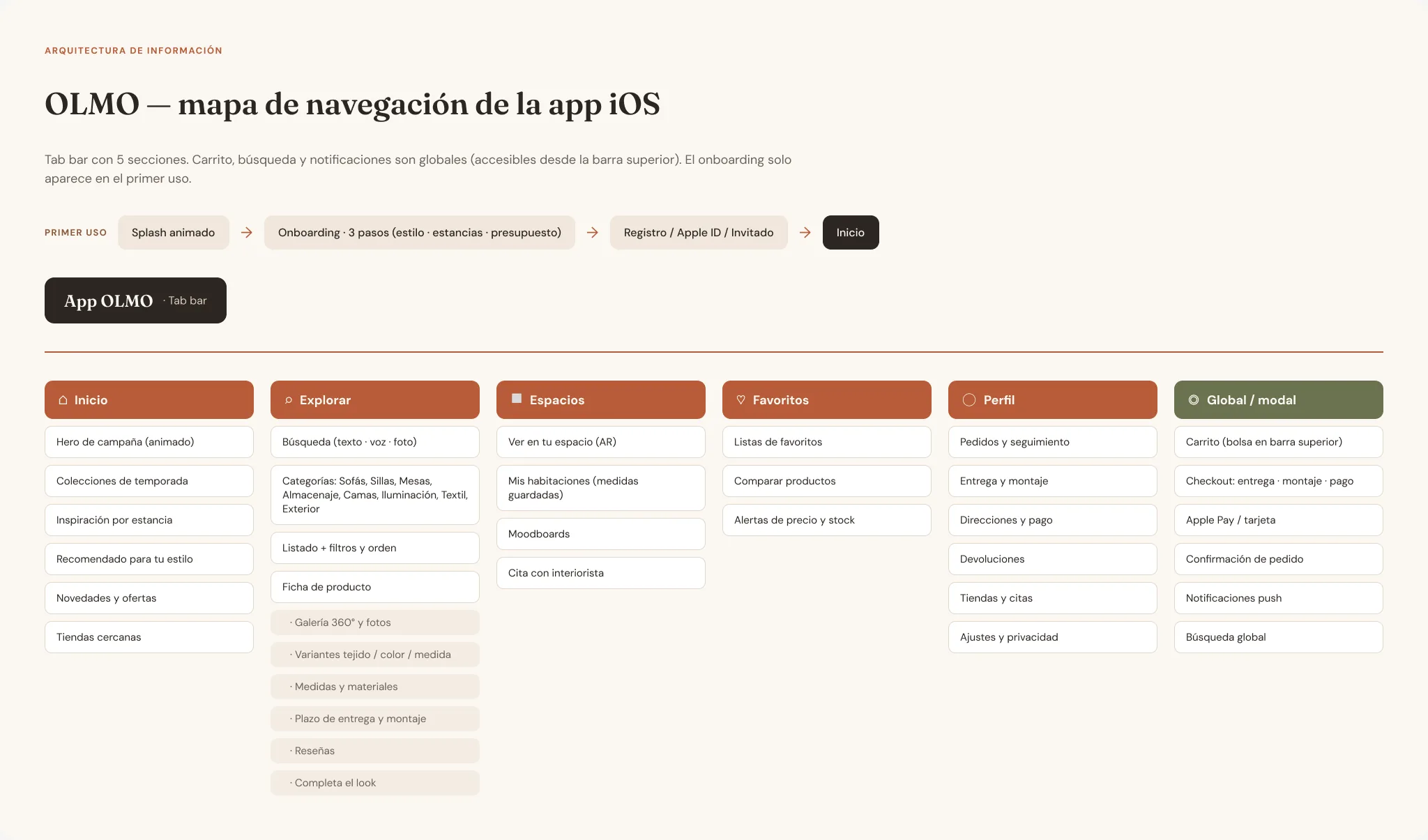Select the App OLMO Tab bar node
The height and width of the screenshot is (840, 1428).
click(135, 300)
